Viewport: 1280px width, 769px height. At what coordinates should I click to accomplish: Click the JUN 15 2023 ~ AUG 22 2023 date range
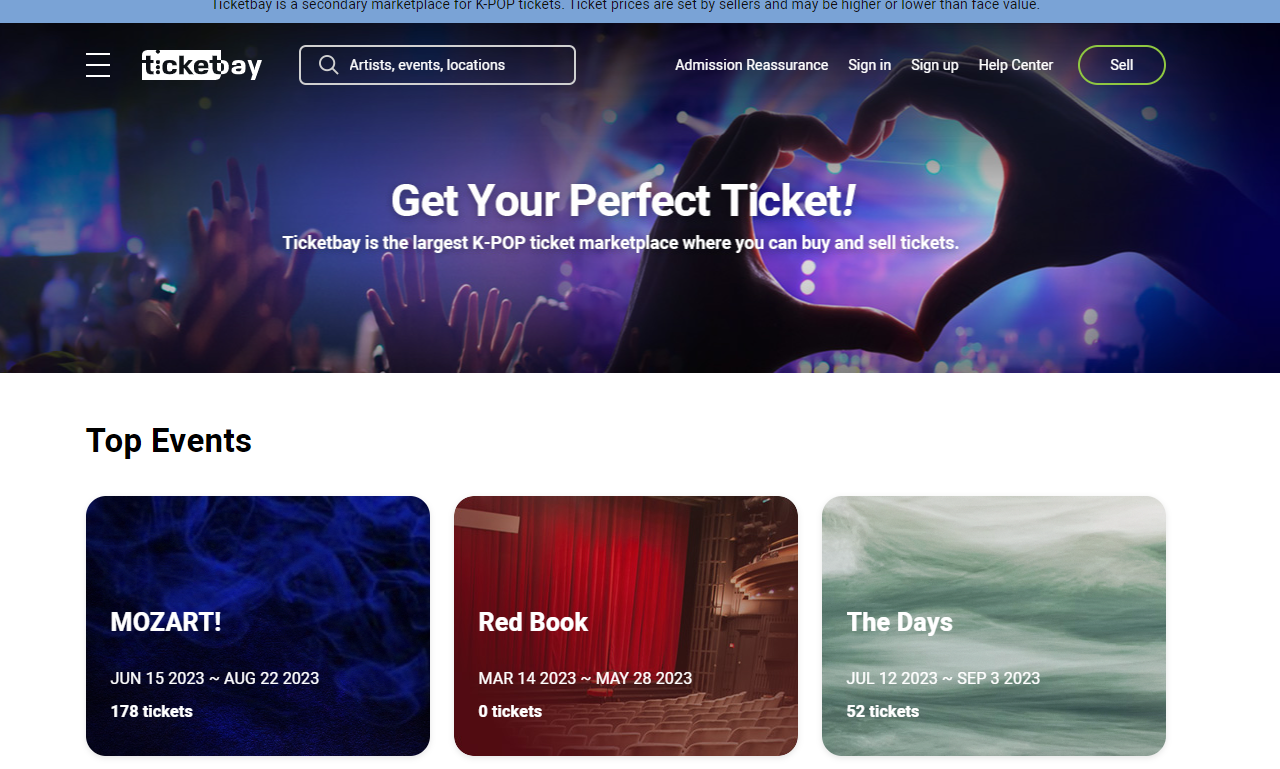214,678
